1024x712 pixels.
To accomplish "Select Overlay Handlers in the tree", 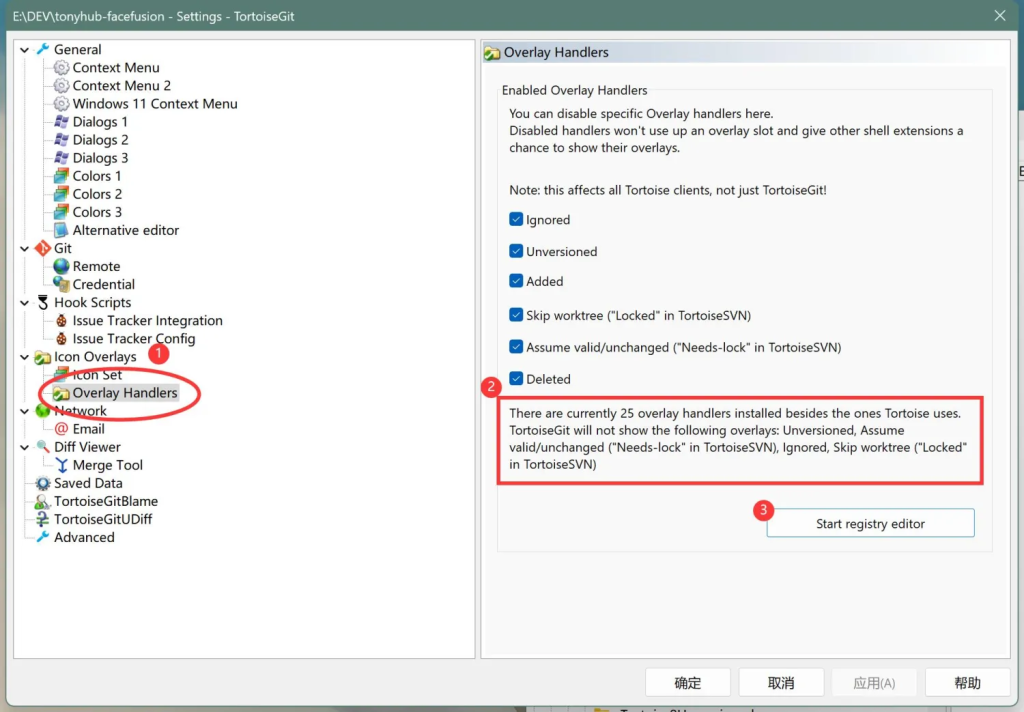I will click(125, 393).
